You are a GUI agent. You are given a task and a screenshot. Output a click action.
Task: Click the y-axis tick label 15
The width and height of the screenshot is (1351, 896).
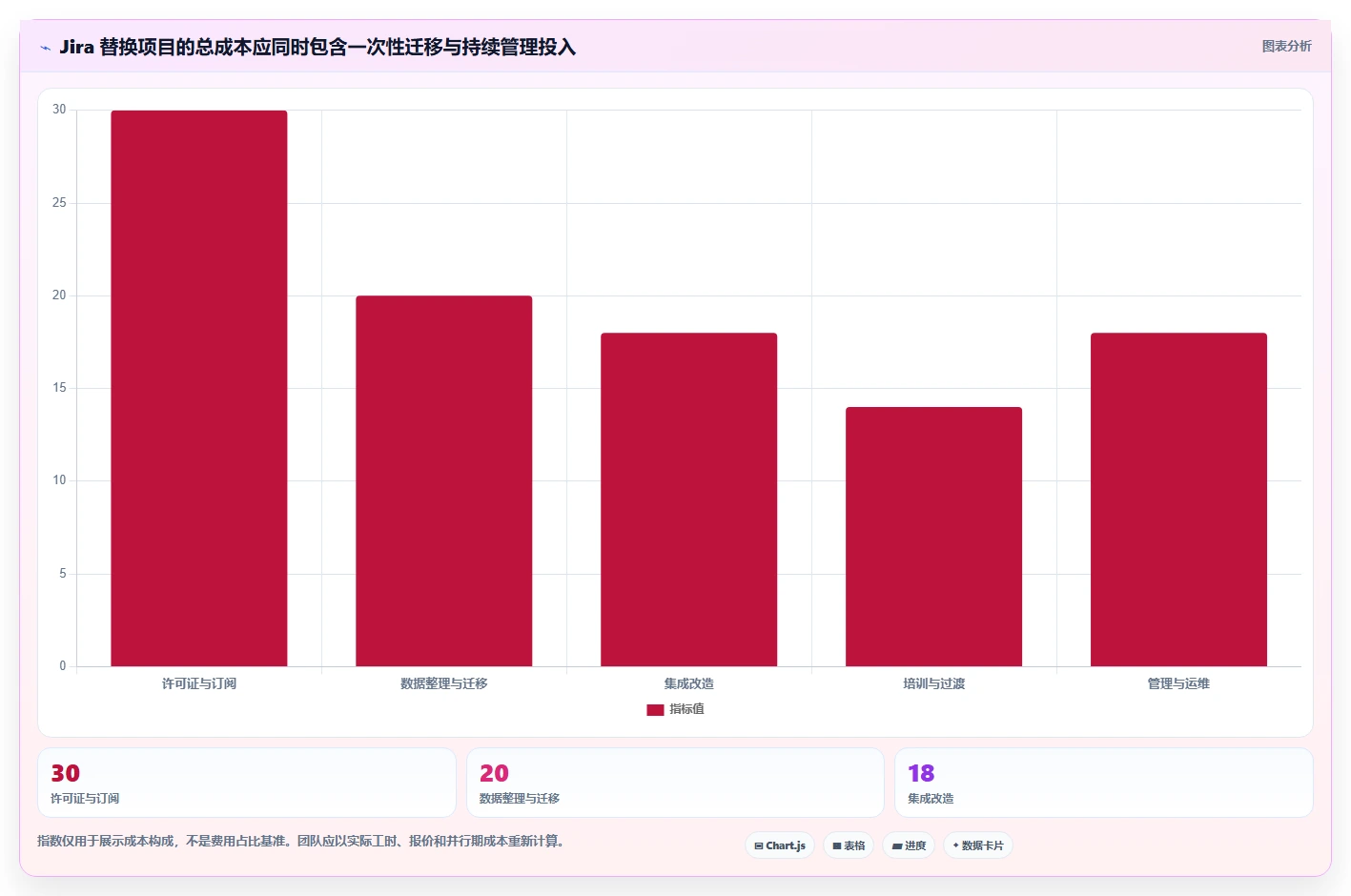[x=59, y=388]
